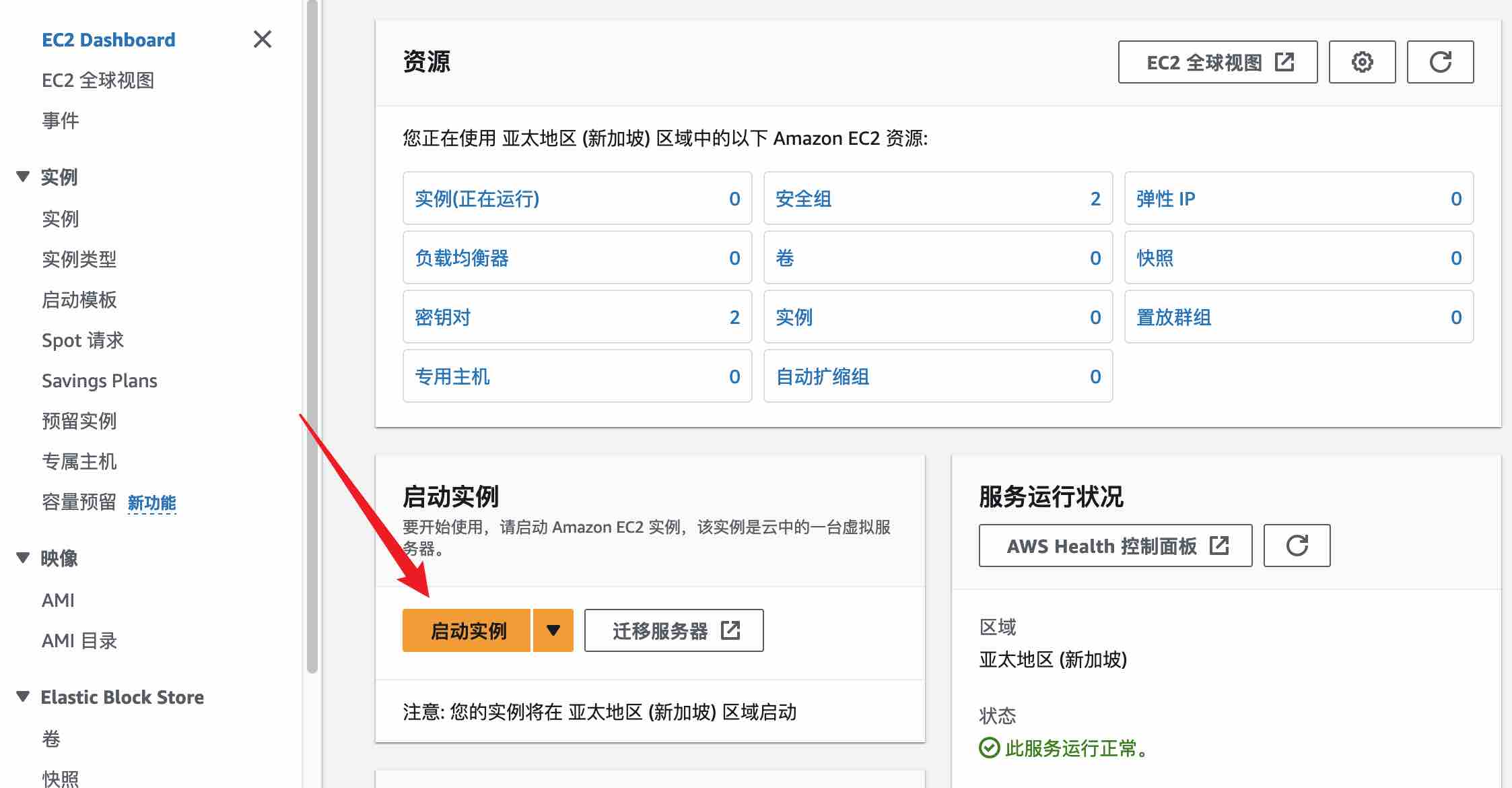Open 专用主机 resource card
Screen dimensions: 1512x788
tap(578, 376)
